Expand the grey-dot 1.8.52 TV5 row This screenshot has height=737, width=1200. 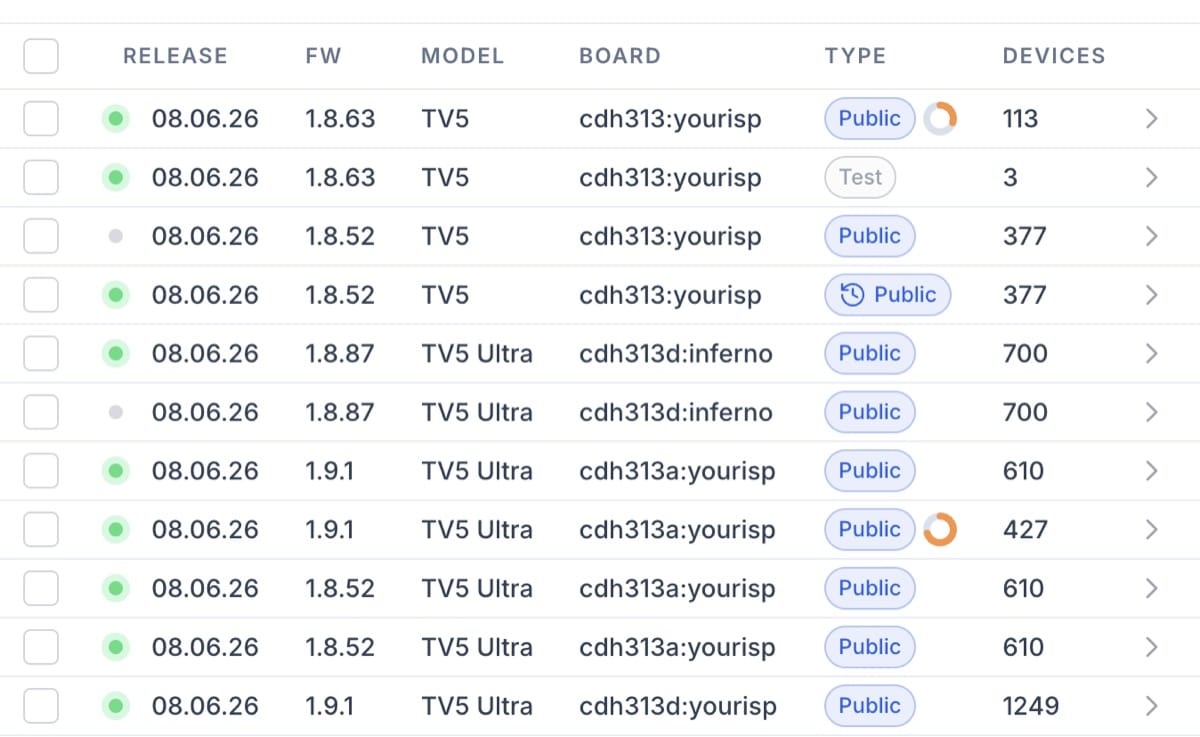1151,236
